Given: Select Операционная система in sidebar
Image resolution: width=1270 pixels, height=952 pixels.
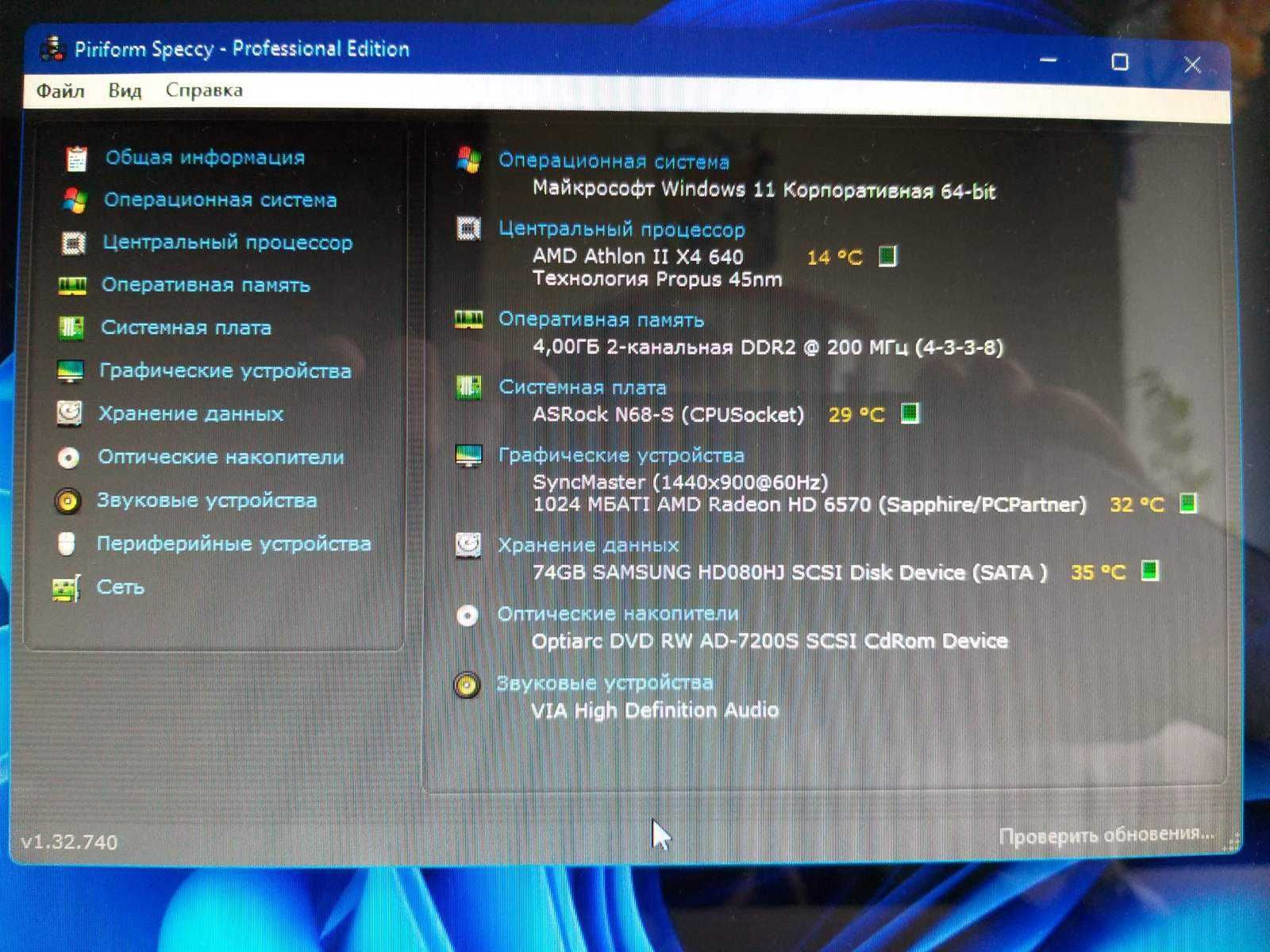Looking at the screenshot, I should [220, 200].
